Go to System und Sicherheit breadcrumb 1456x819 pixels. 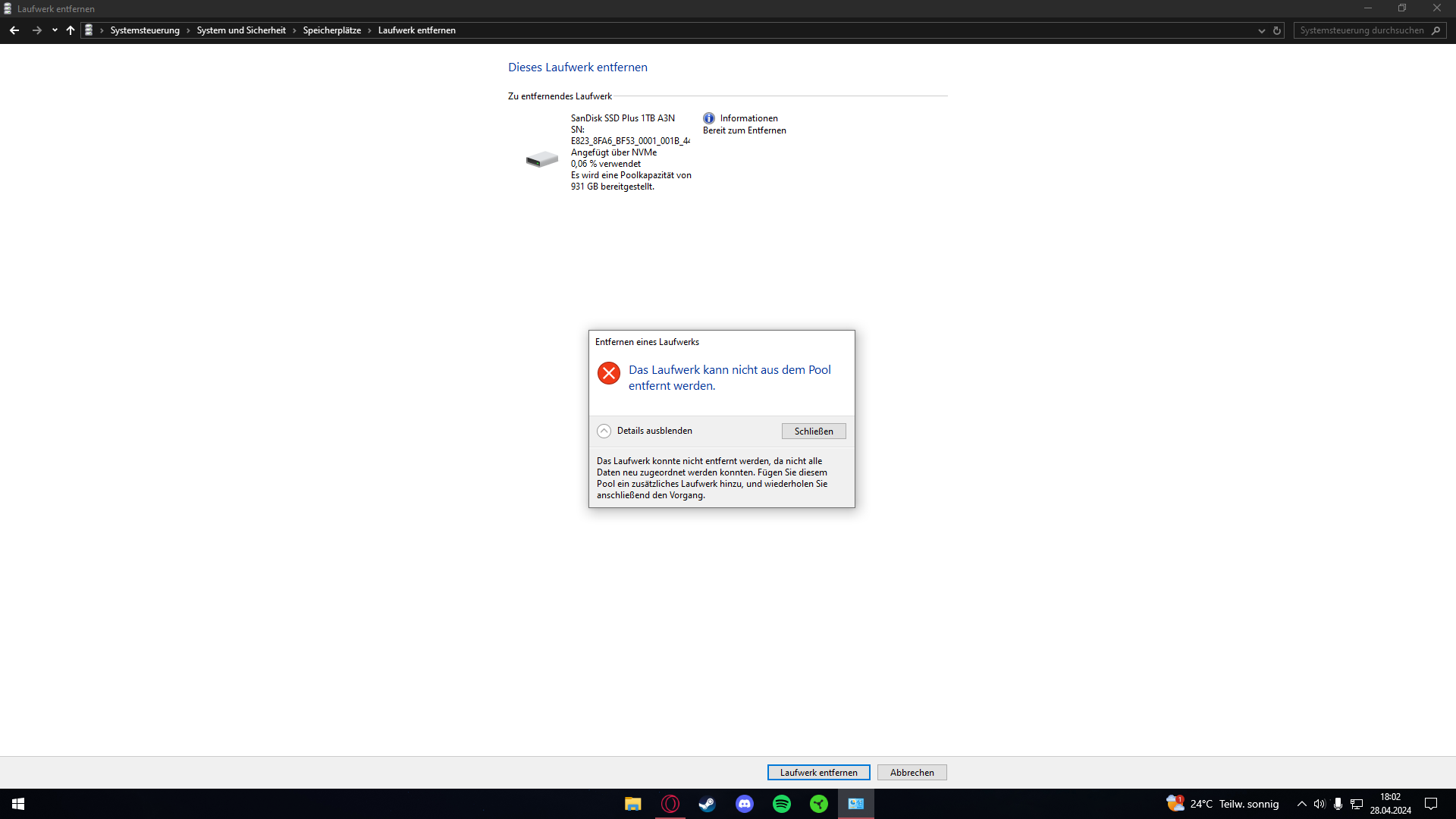pyautogui.click(x=241, y=30)
